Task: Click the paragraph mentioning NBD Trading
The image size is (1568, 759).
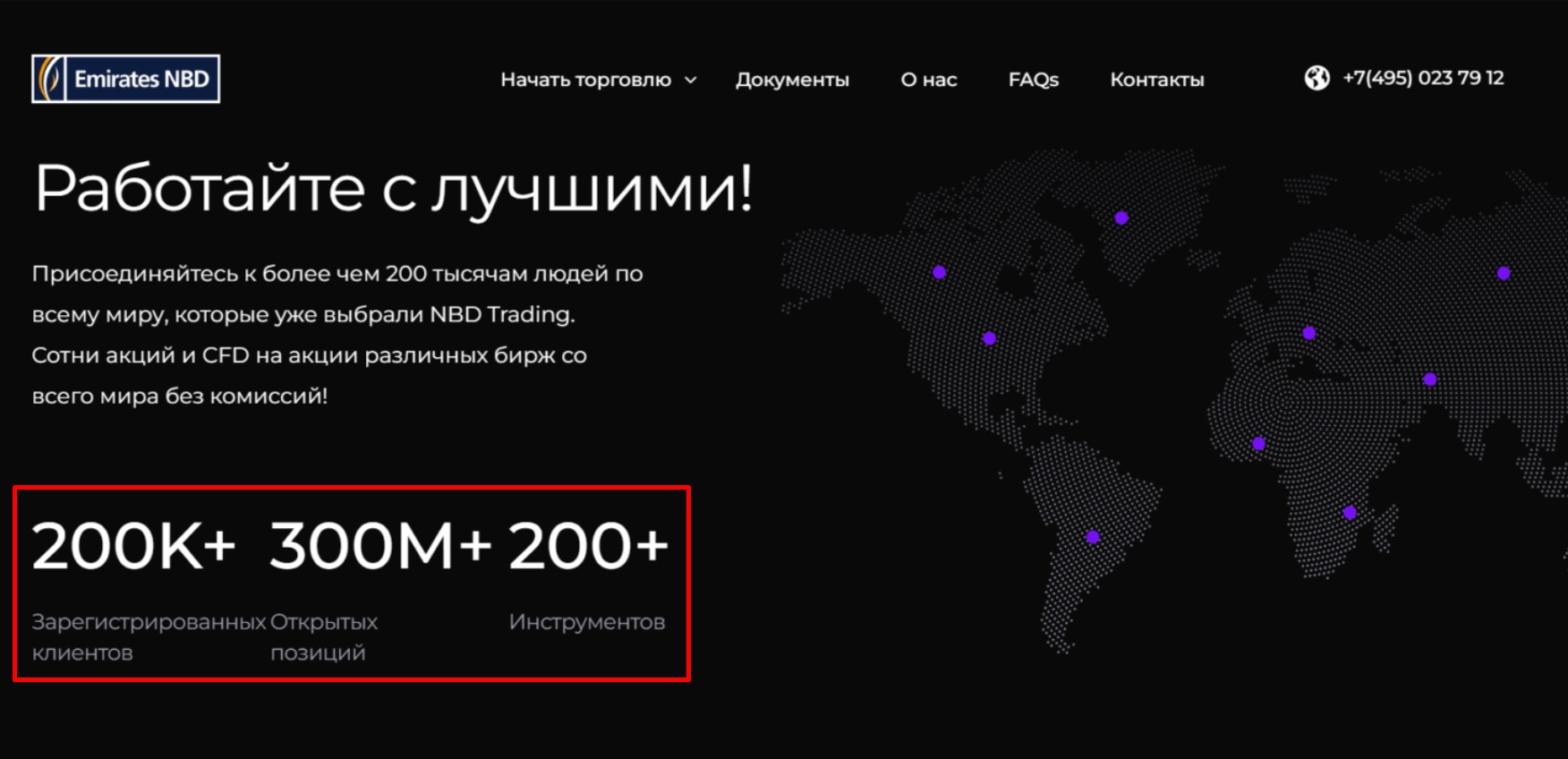Action: tap(337, 335)
